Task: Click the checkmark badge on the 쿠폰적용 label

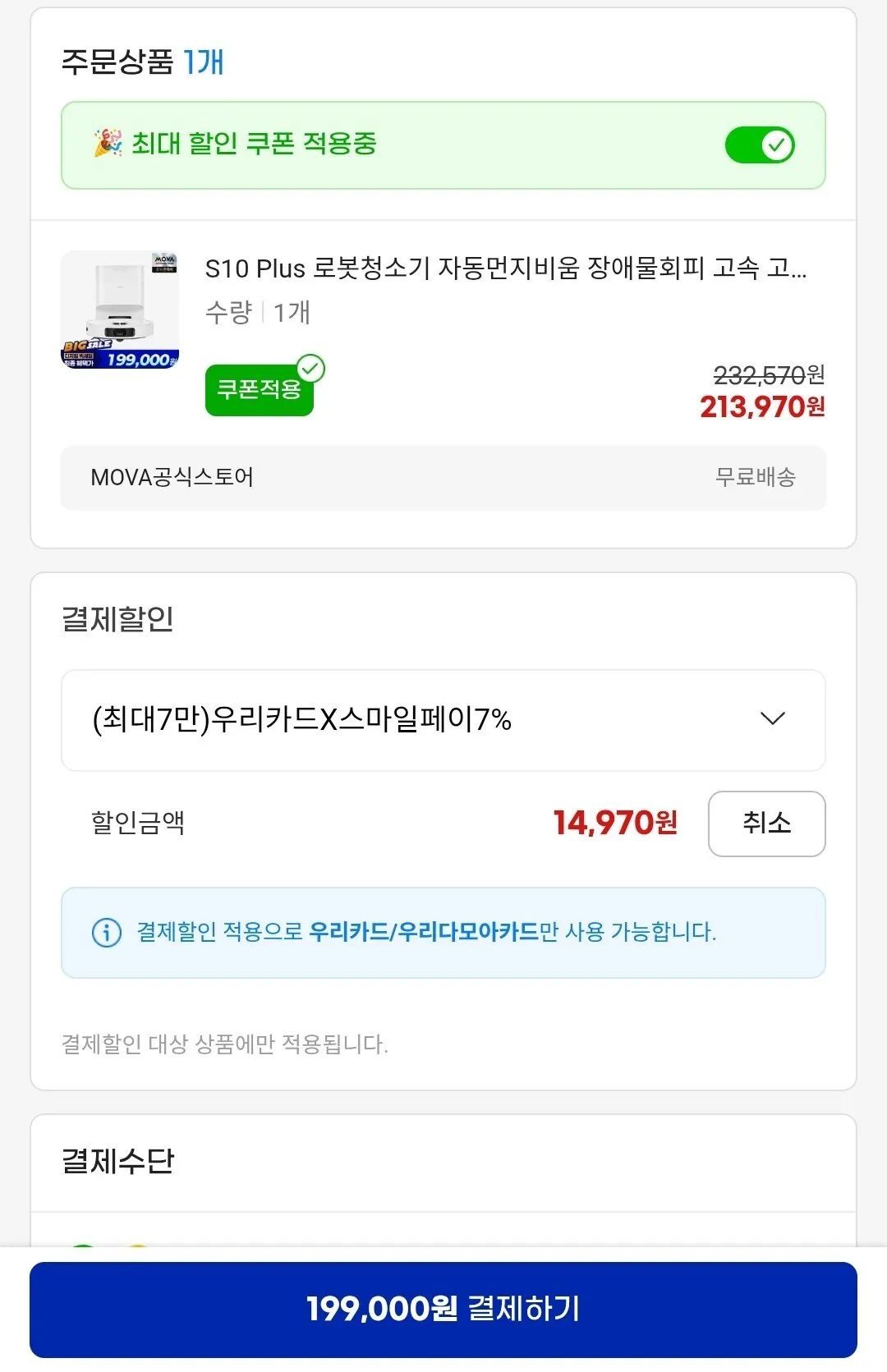Action: [x=310, y=369]
